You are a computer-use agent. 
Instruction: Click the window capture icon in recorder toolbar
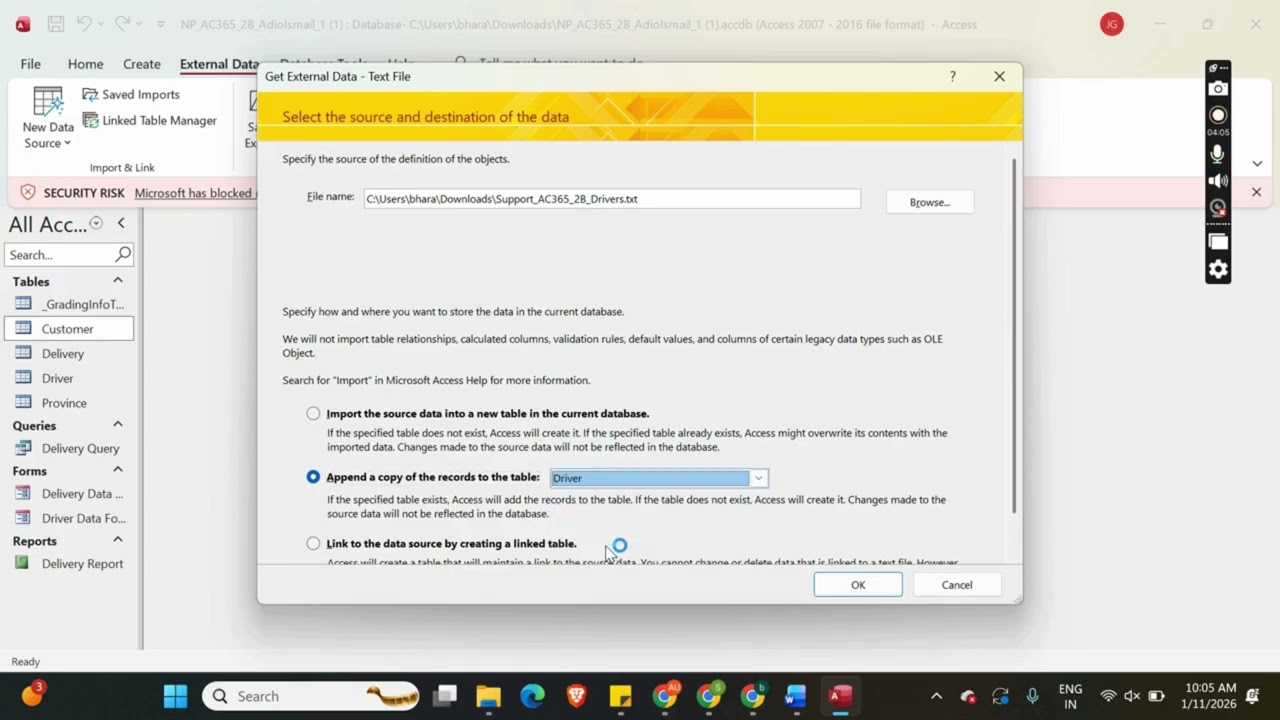tap(1217, 241)
